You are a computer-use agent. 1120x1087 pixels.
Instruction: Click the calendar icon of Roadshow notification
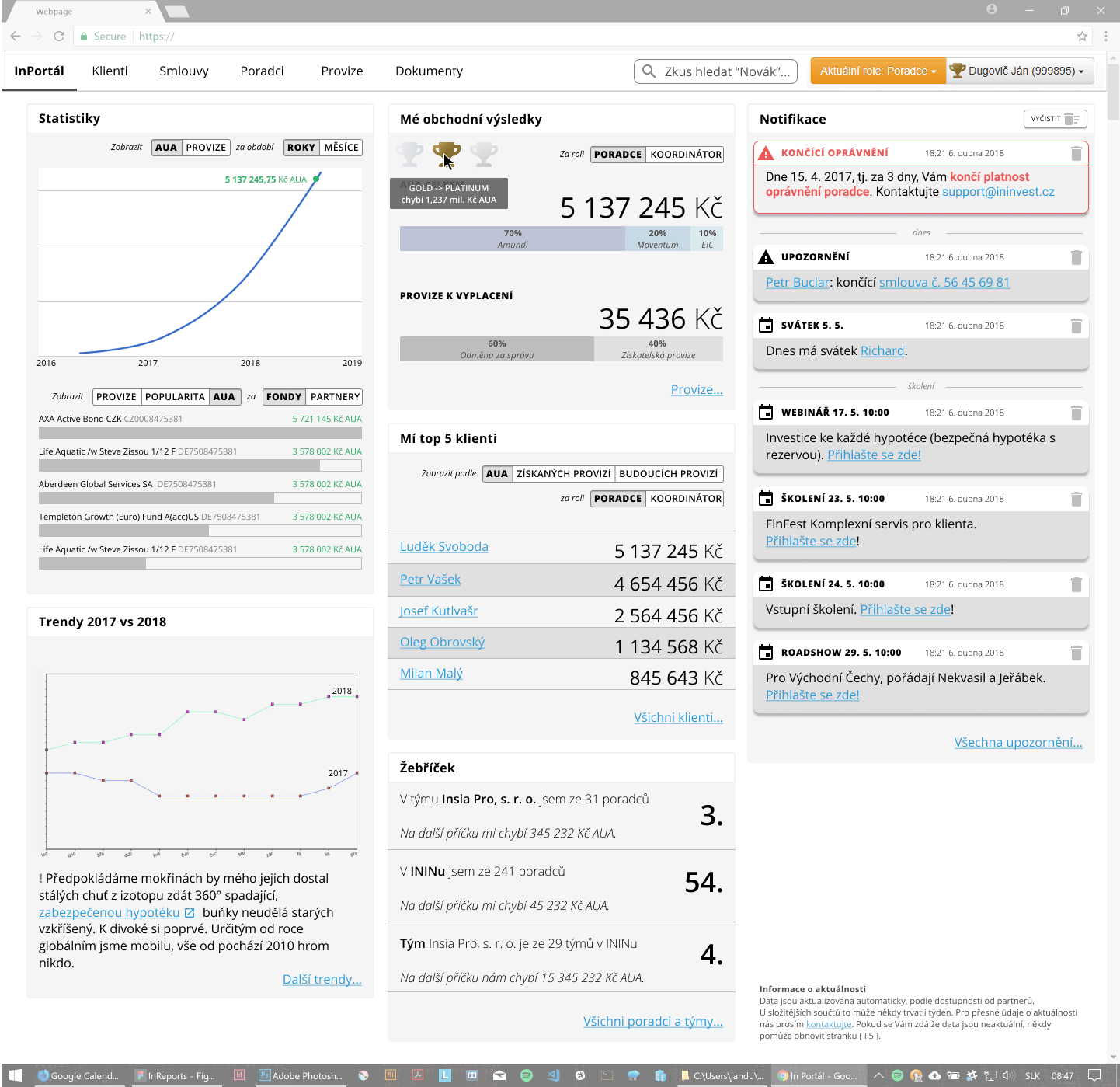[x=766, y=652]
